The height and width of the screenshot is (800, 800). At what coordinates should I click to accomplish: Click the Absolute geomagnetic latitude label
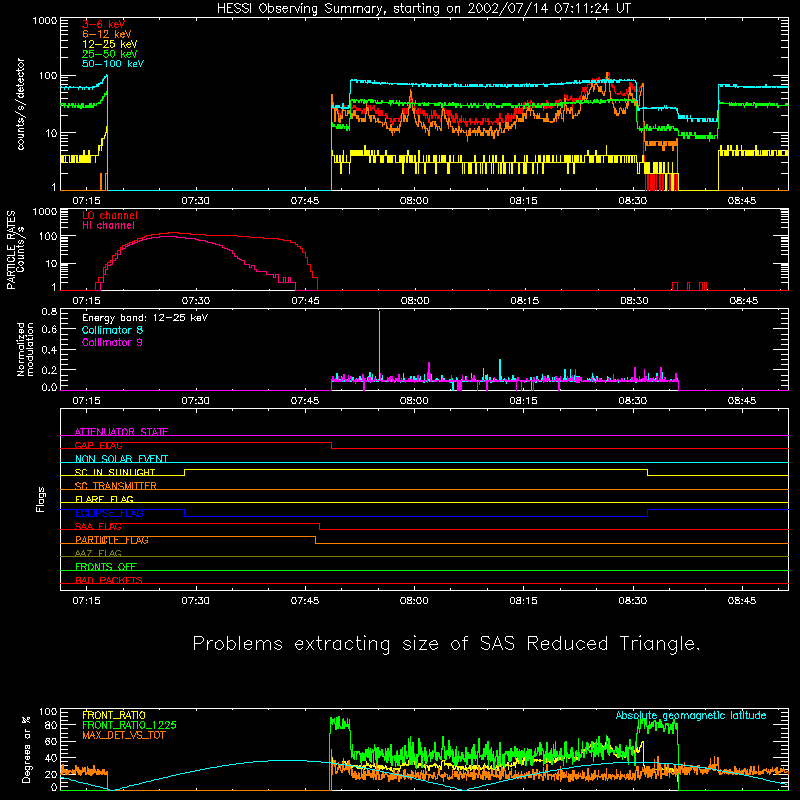pos(691,715)
